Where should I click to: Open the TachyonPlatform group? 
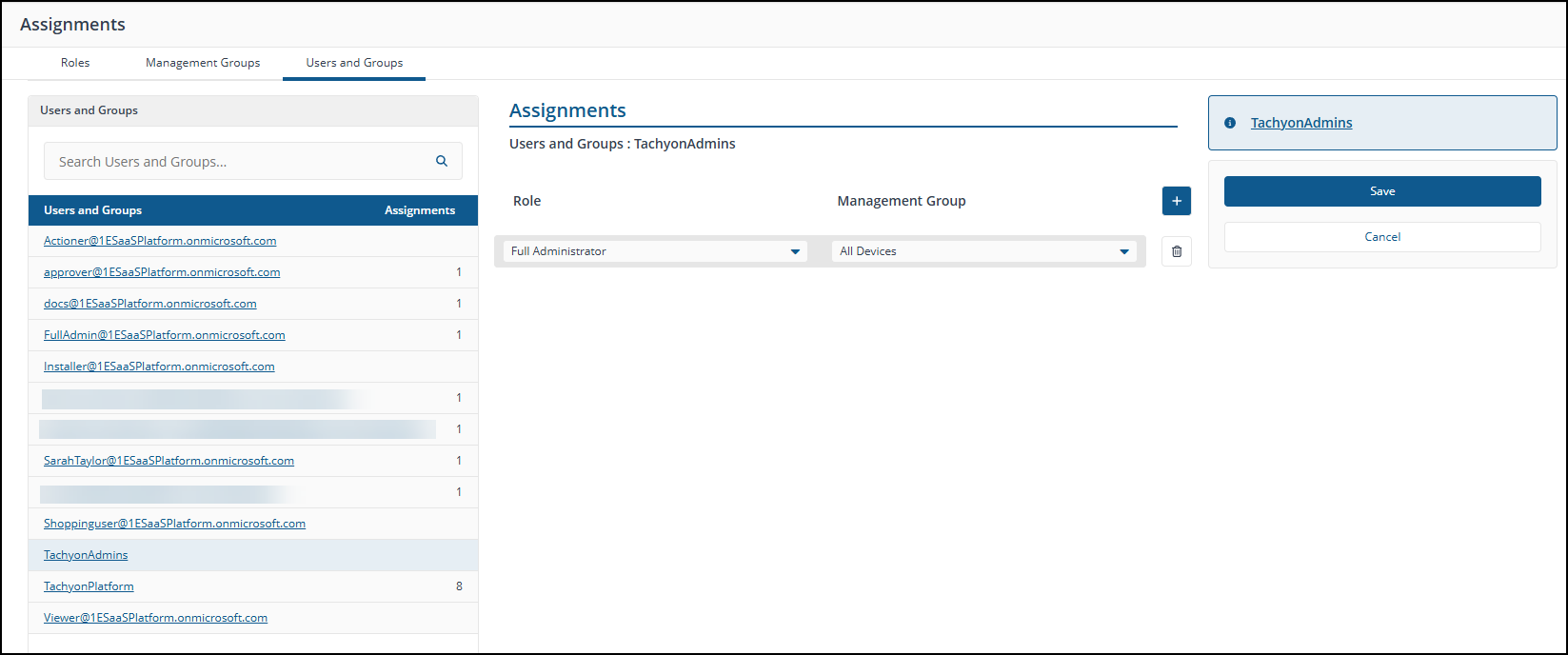pos(89,586)
